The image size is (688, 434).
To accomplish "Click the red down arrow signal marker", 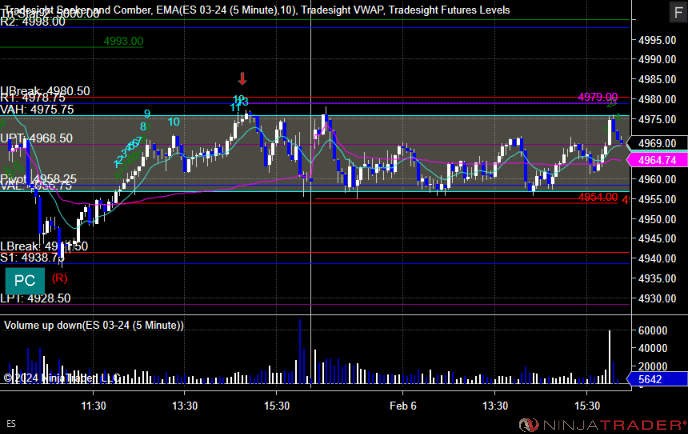I will (242, 79).
